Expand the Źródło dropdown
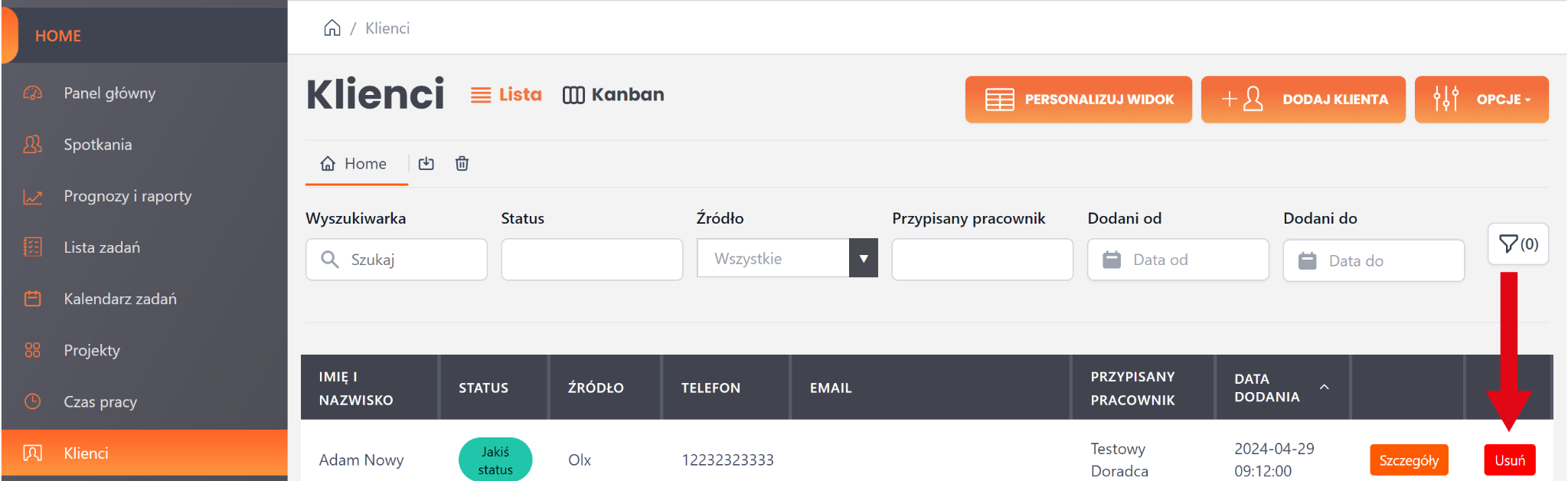The image size is (1568, 481). coord(863,259)
